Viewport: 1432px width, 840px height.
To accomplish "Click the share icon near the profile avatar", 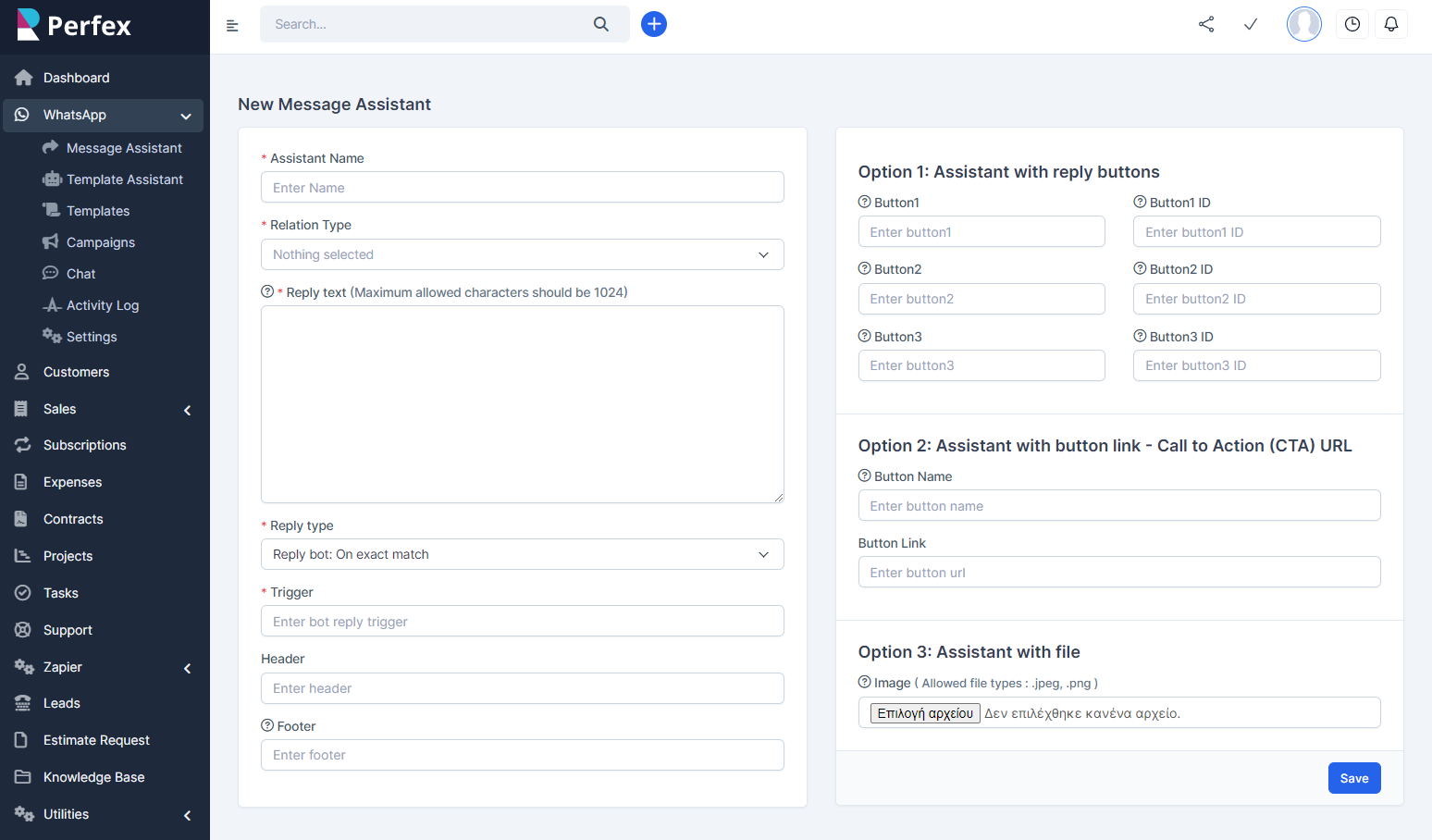I will pos(1205,24).
